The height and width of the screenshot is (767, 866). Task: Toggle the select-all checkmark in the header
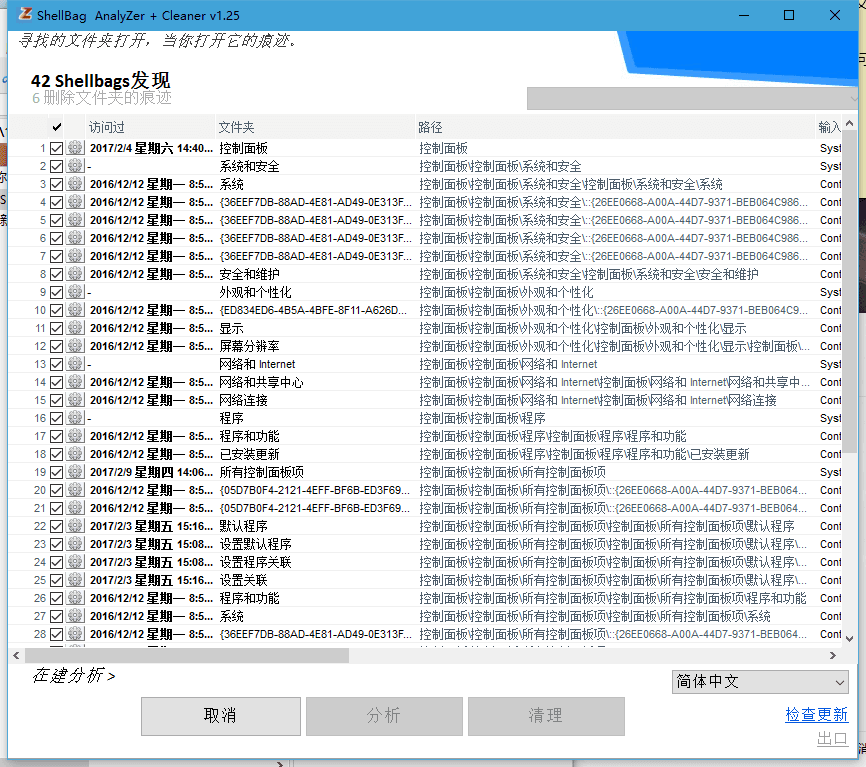click(56, 128)
